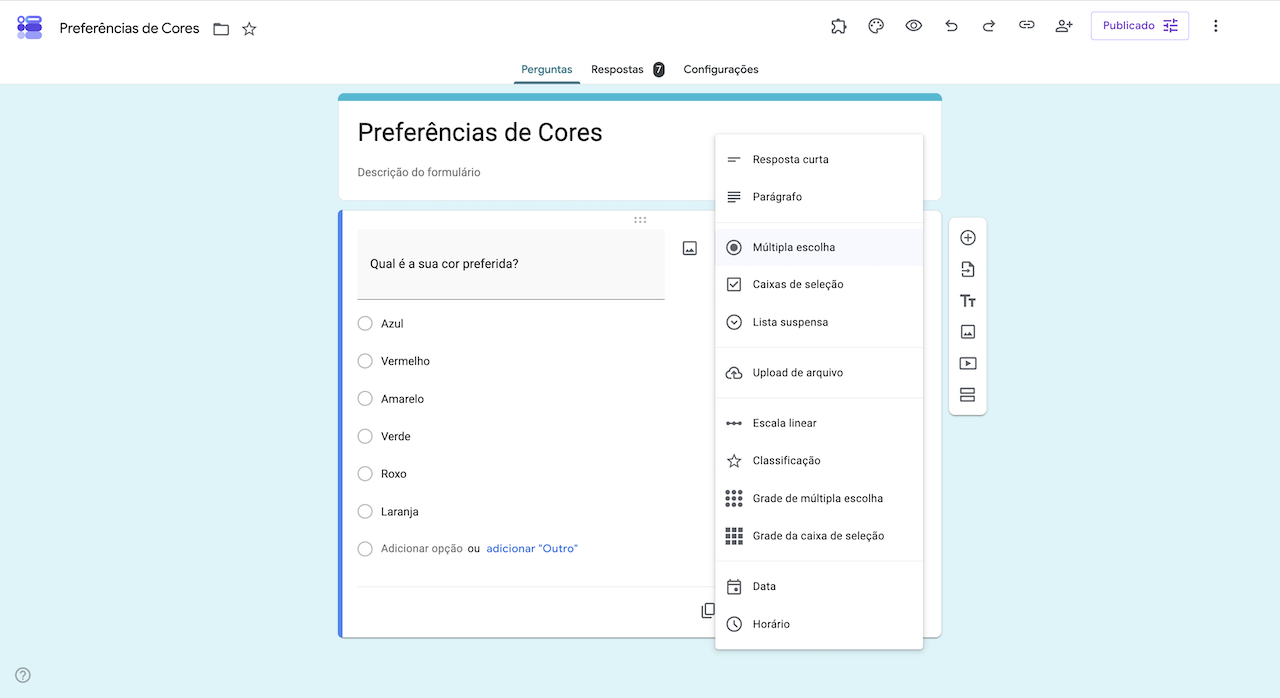
Task: Edit the Verde option text
Action: pyautogui.click(x=396, y=436)
